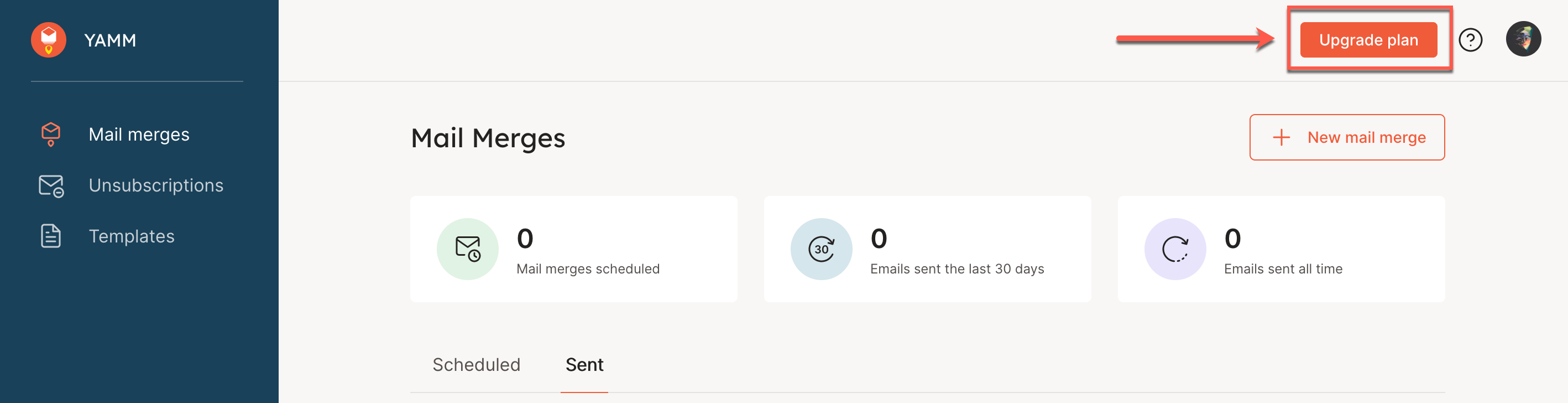Go to Unsubscriptions page
This screenshot has height=403, width=1568.
pos(156,185)
